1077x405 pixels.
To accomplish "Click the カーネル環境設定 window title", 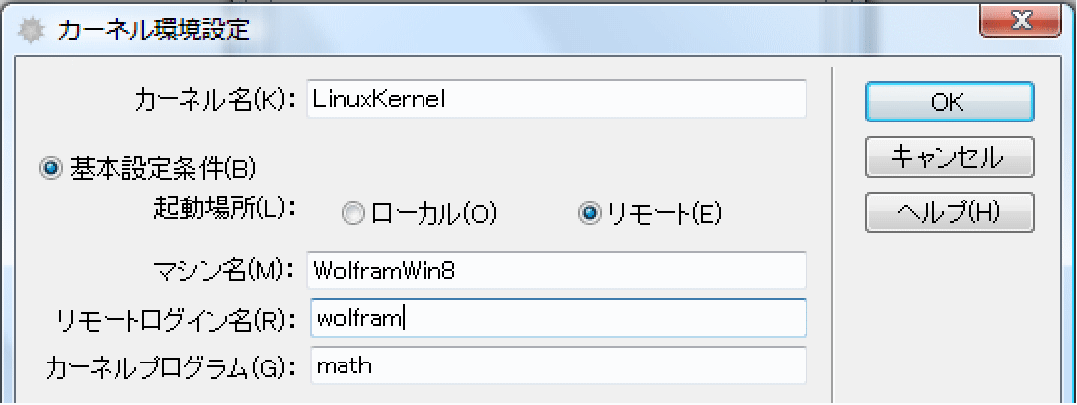I will (153, 30).
